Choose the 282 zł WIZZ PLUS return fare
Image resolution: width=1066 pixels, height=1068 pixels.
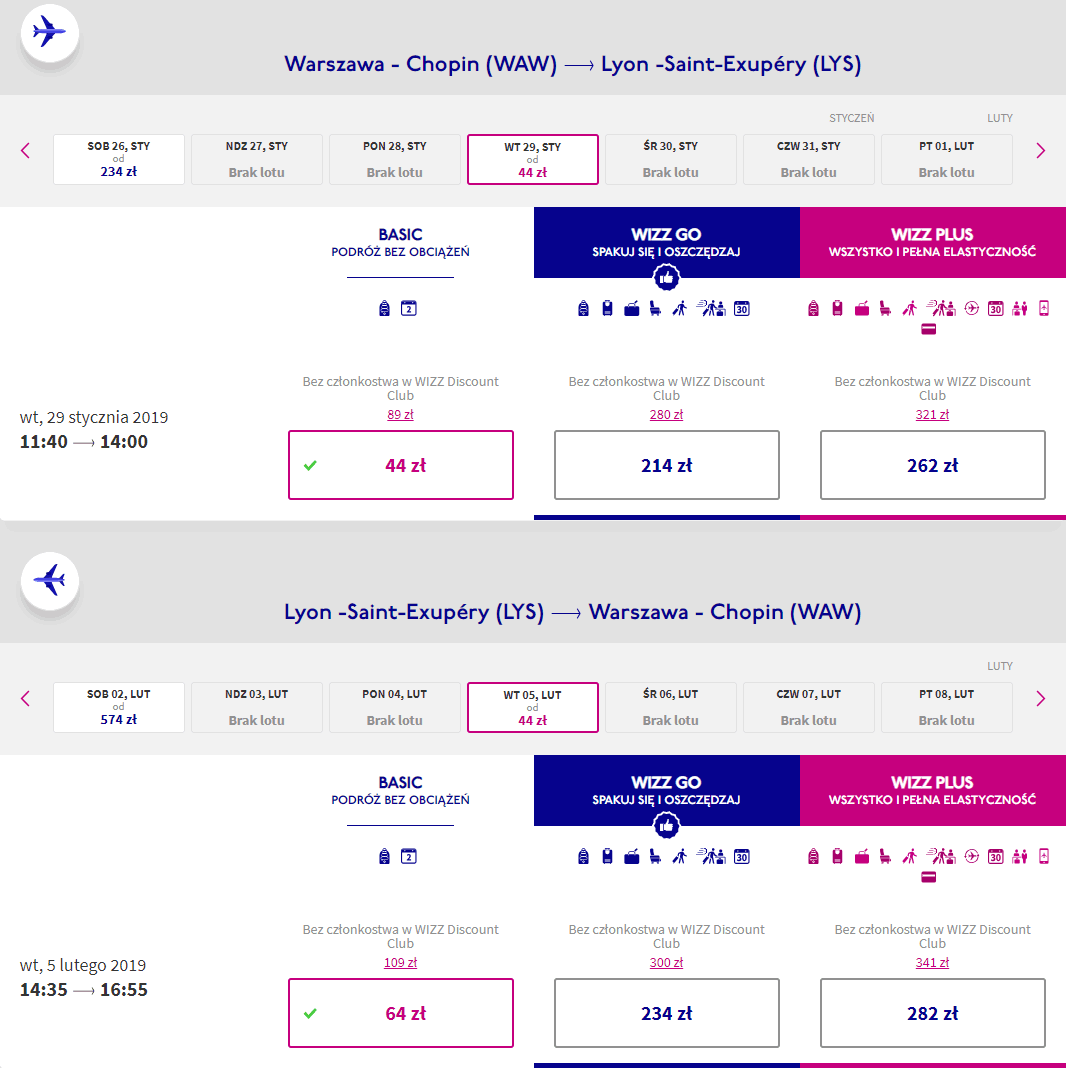pos(932,1013)
